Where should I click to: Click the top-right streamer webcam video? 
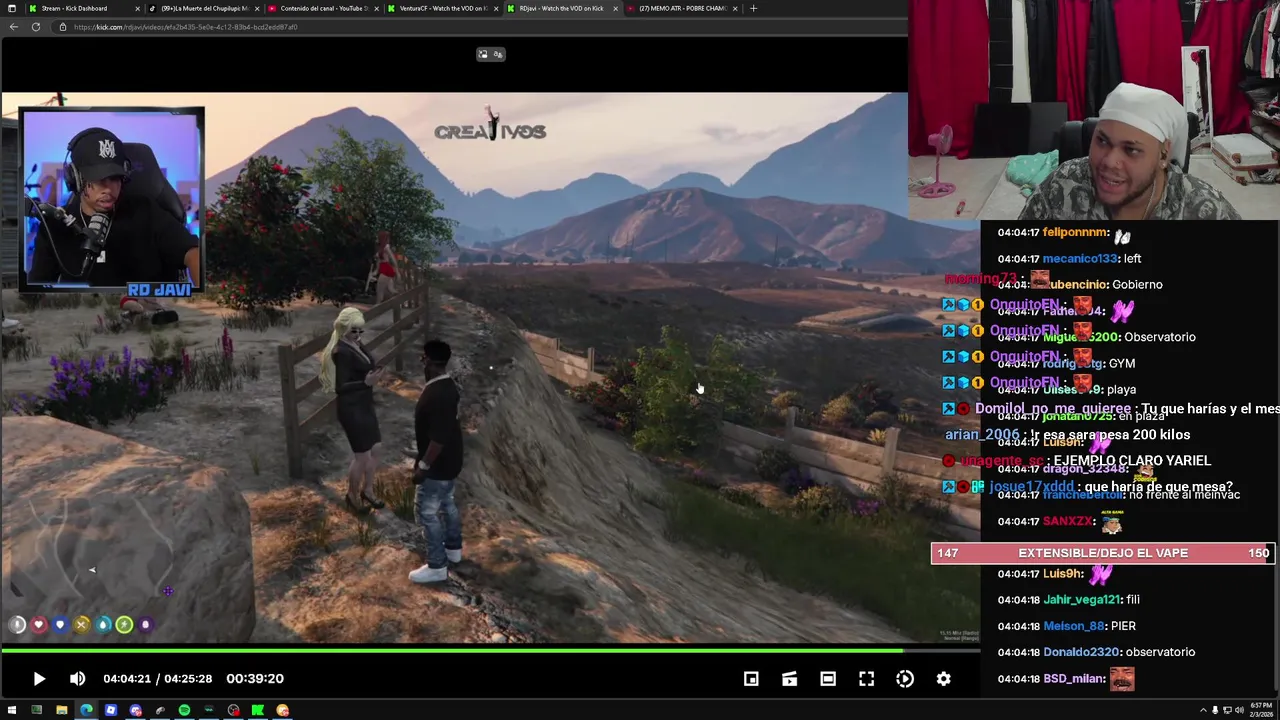pos(1094,110)
